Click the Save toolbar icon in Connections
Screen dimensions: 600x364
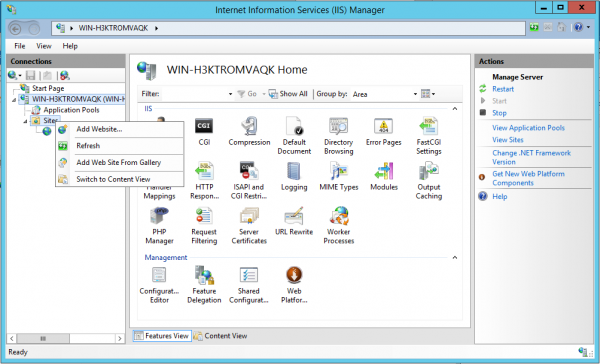(30, 75)
